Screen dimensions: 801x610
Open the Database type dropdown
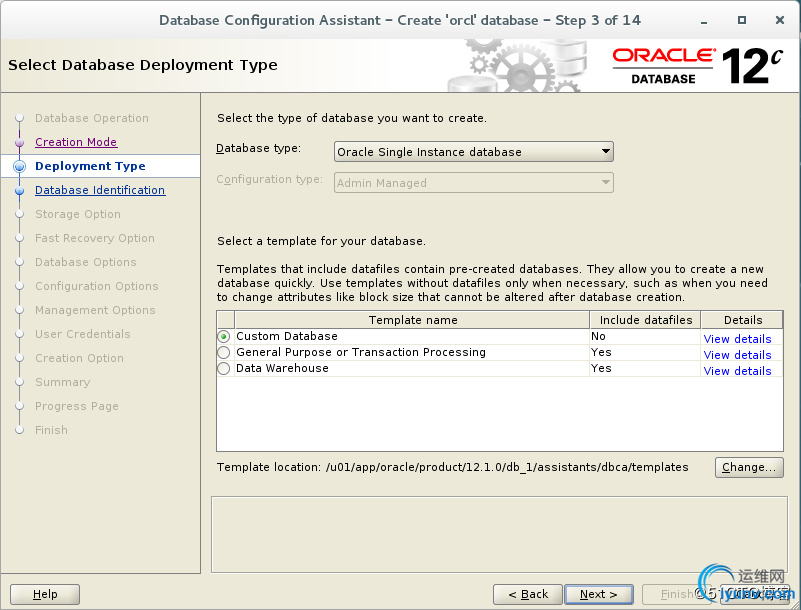[x=474, y=152]
